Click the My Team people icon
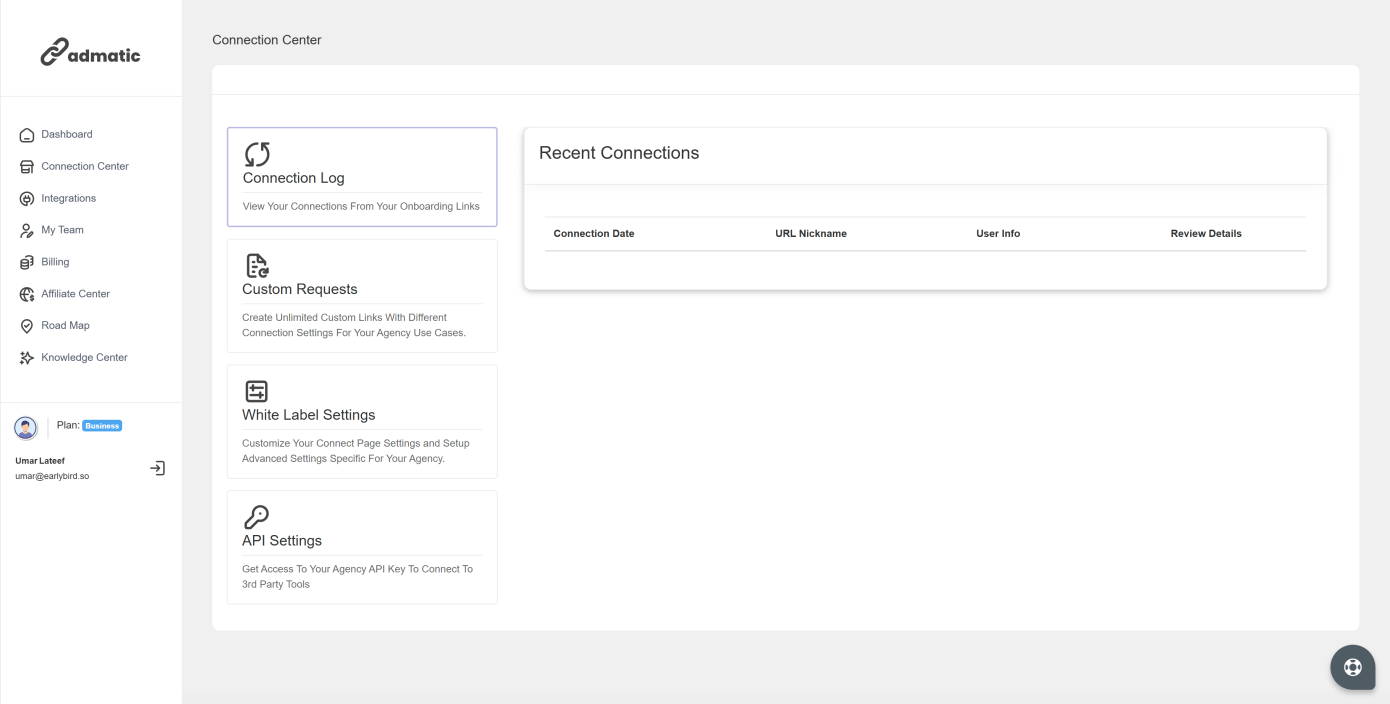Screen dimensions: 1390x704 [27, 231]
